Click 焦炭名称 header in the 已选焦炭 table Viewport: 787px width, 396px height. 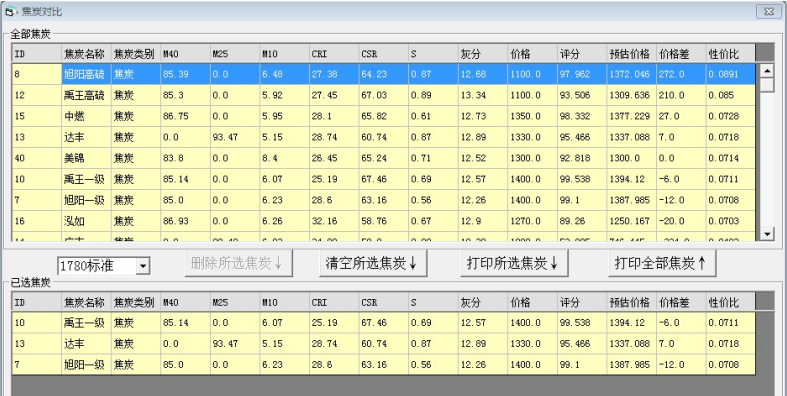tap(86, 303)
